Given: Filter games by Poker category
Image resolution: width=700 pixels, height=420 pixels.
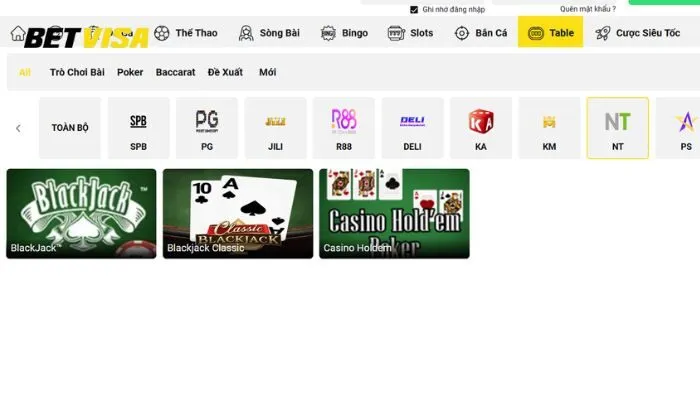Looking at the screenshot, I should [x=130, y=72].
